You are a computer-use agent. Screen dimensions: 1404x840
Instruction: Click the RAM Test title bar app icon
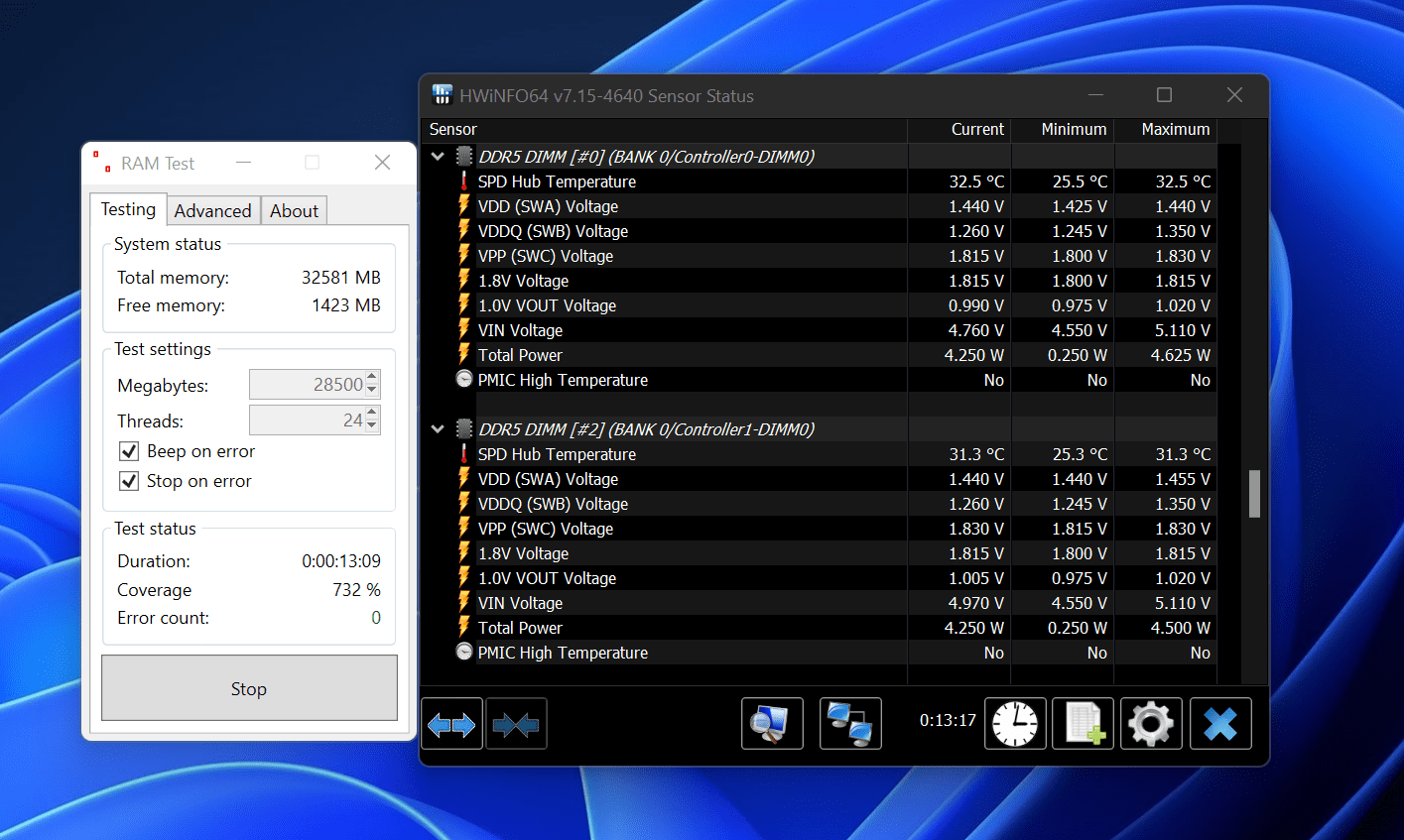[102, 162]
